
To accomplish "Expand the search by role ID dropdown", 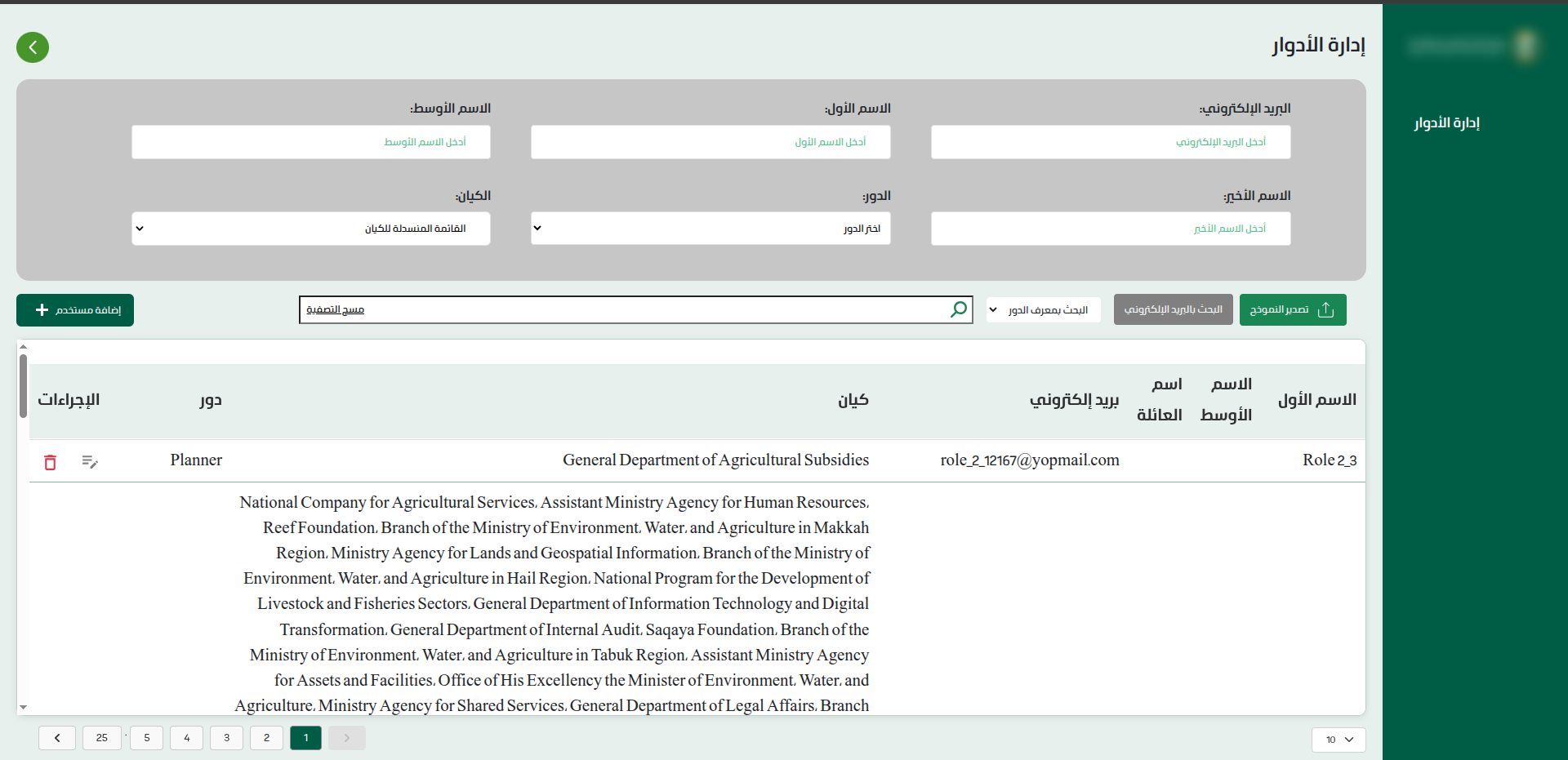I will [x=1043, y=310].
